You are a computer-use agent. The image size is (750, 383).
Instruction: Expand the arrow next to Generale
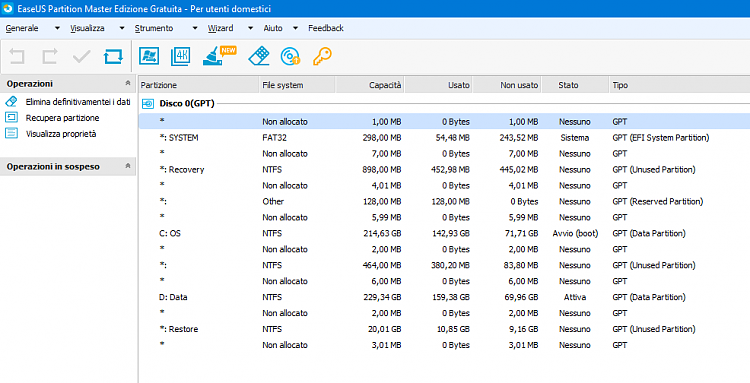click(57, 28)
